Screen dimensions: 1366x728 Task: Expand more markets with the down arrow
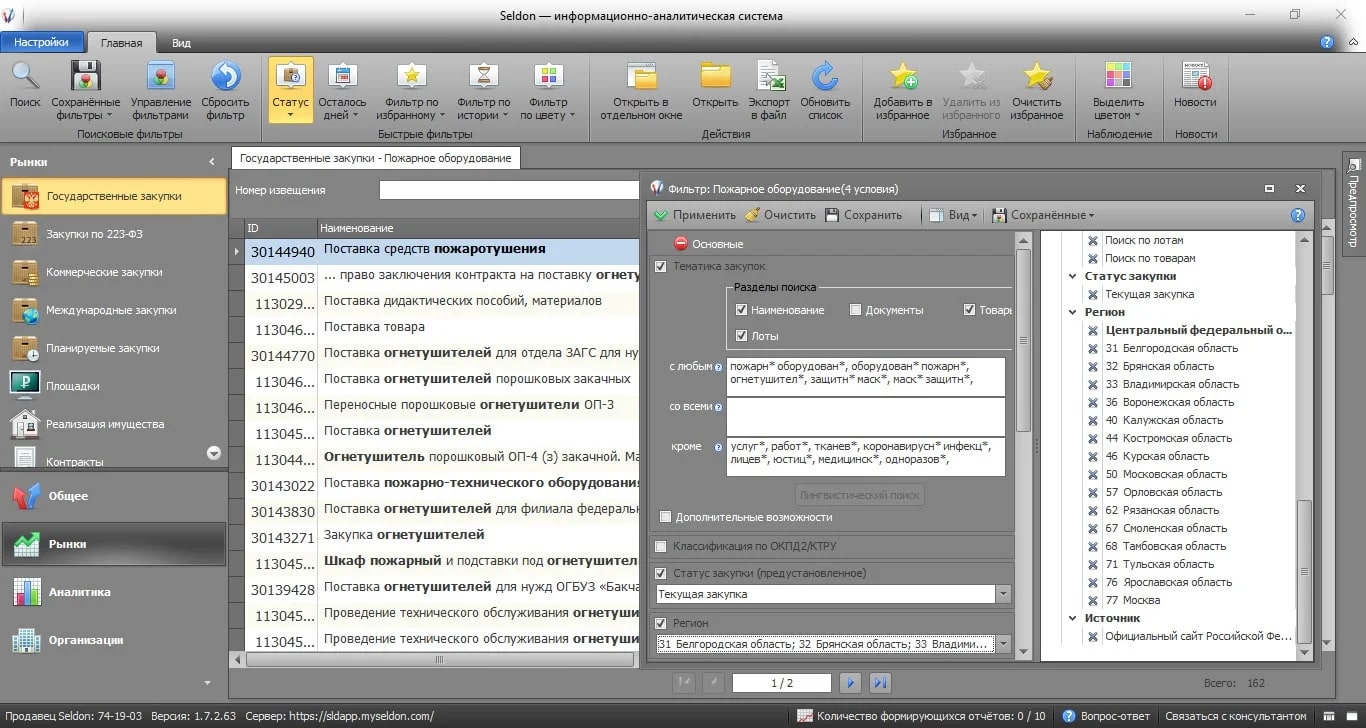pos(213,453)
